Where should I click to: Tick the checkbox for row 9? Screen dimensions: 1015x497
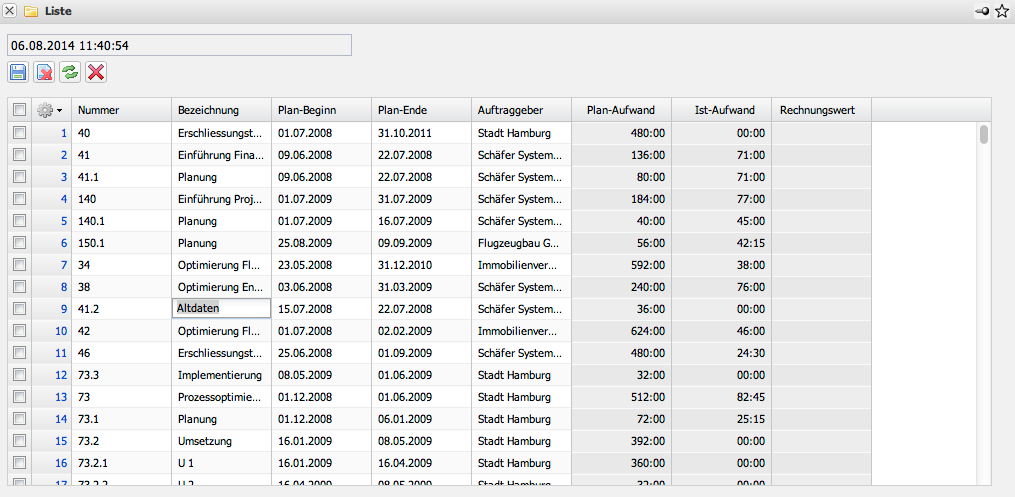coord(19,309)
